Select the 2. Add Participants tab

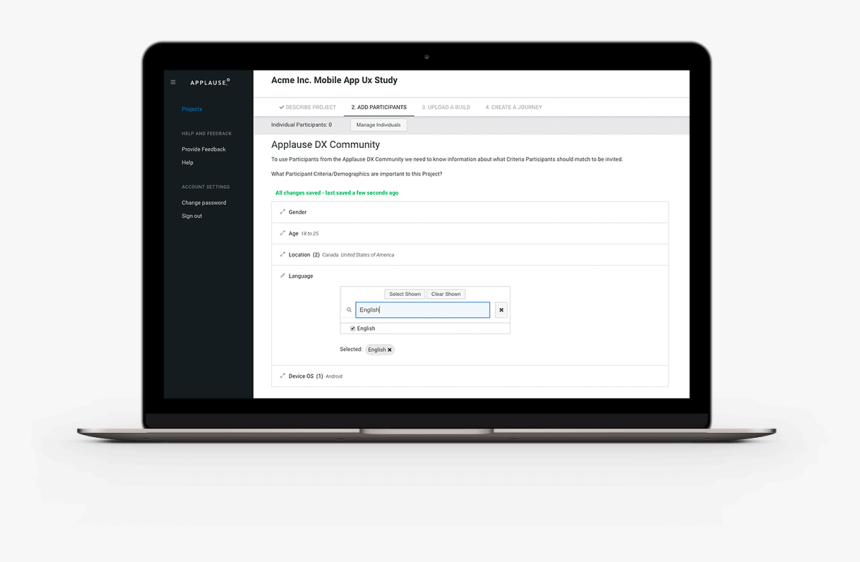coord(379,107)
